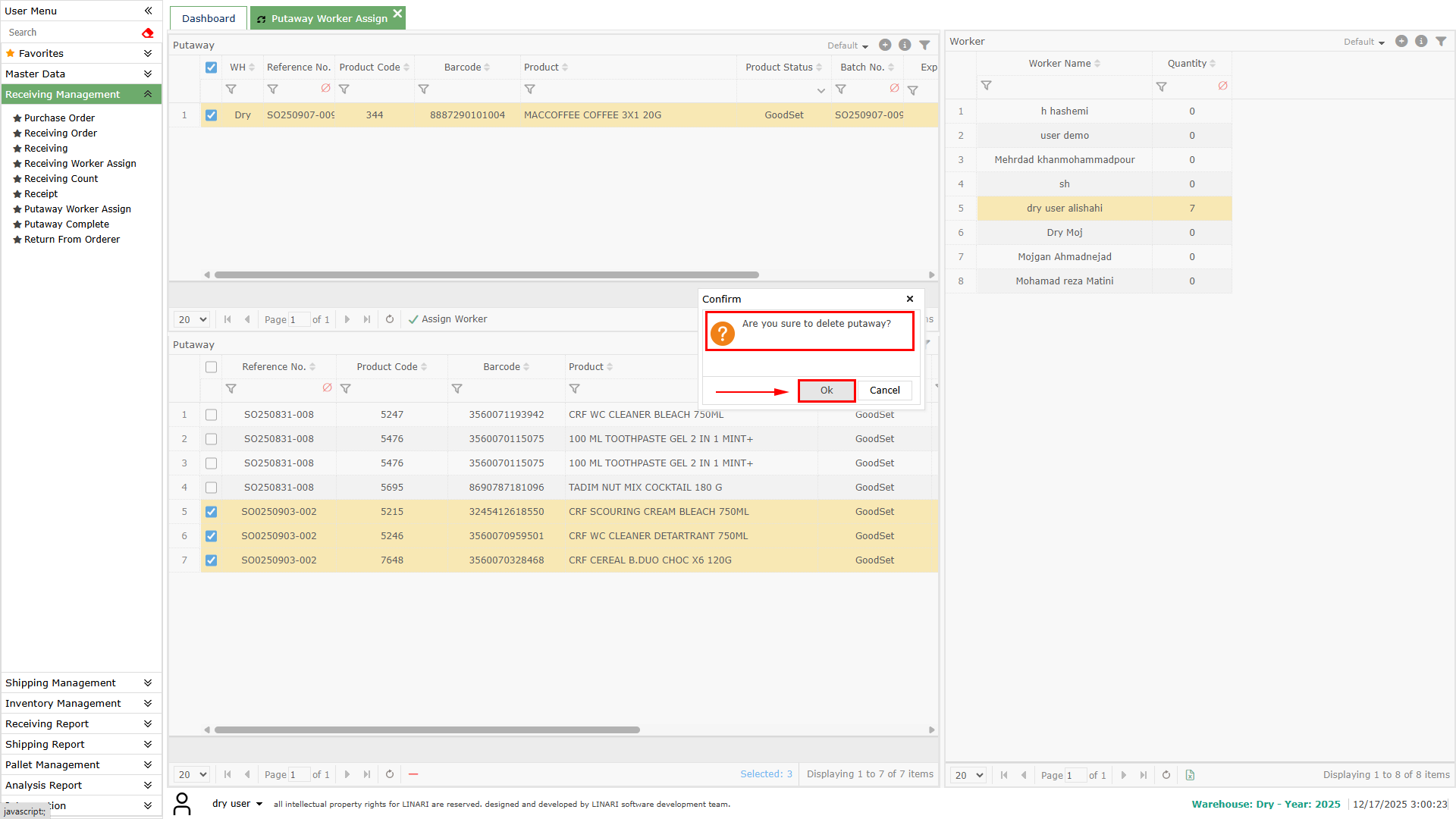This screenshot has height=819, width=1456.
Task: Collapse the User Menu sidebar with the double arrow
Action: coord(148,11)
